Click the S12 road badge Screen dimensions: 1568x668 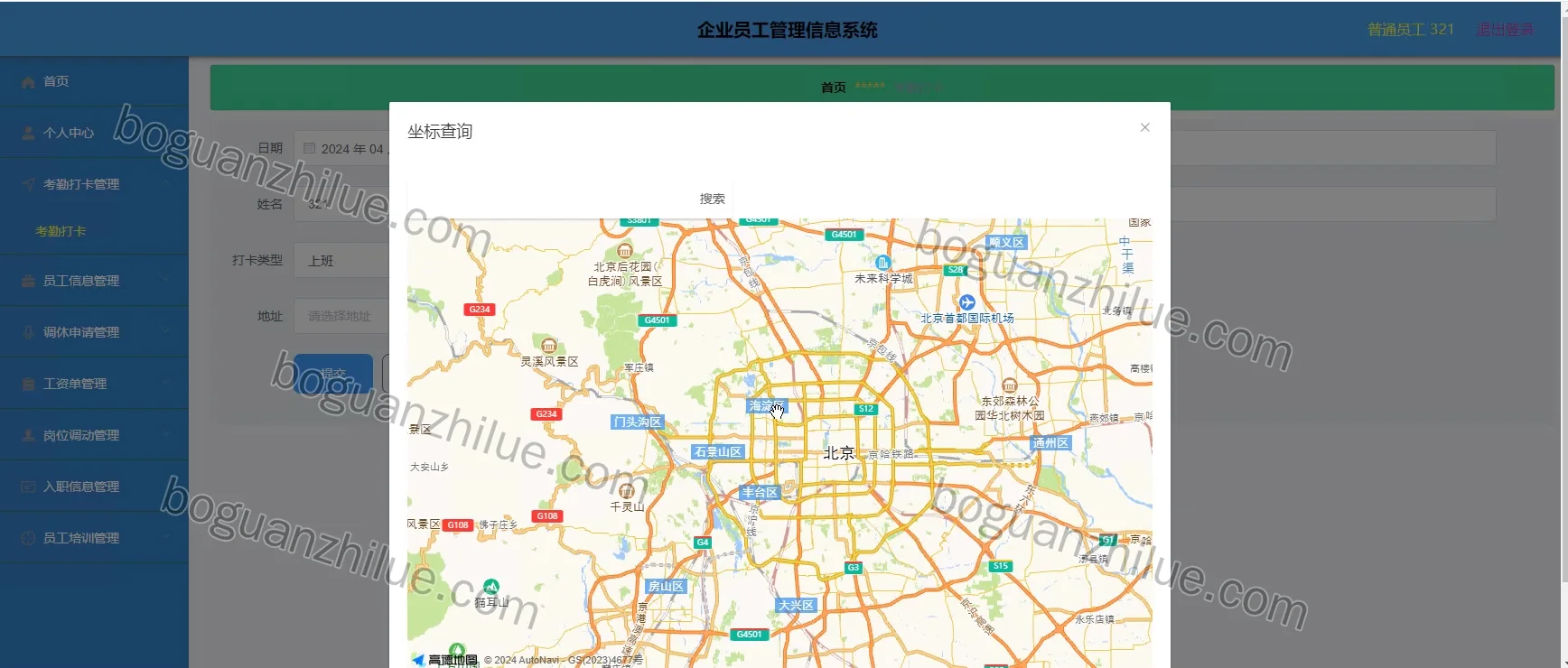coord(866,409)
